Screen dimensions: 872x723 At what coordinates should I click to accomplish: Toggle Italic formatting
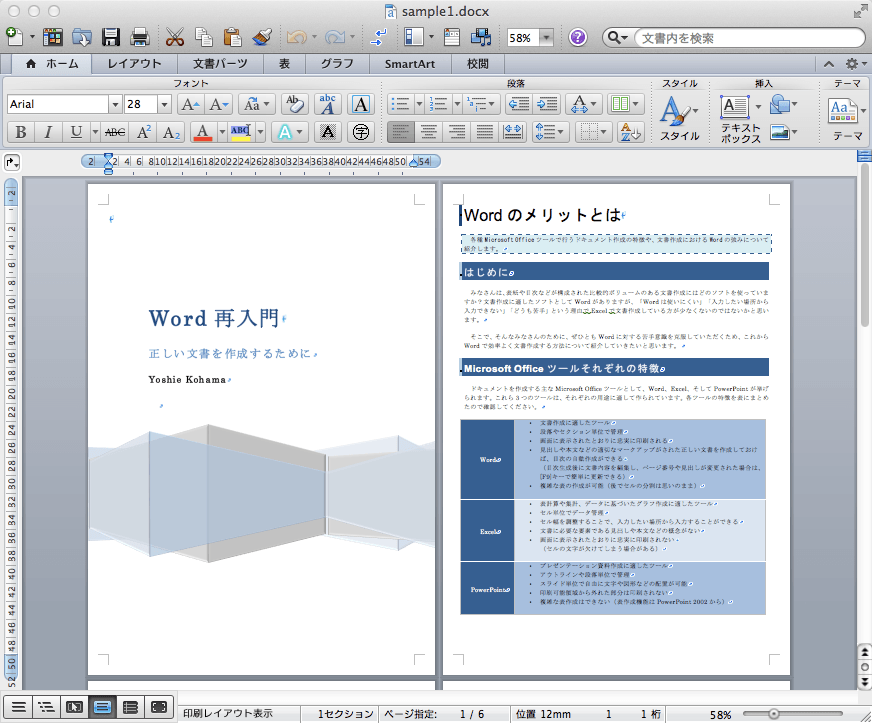pos(48,132)
